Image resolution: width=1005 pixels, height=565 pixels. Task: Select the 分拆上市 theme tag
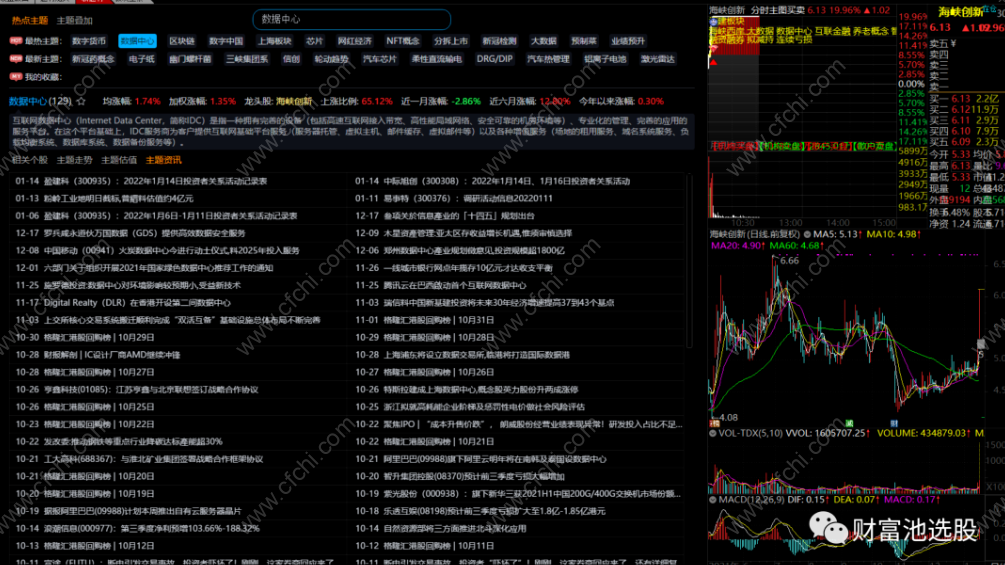[x=451, y=41]
